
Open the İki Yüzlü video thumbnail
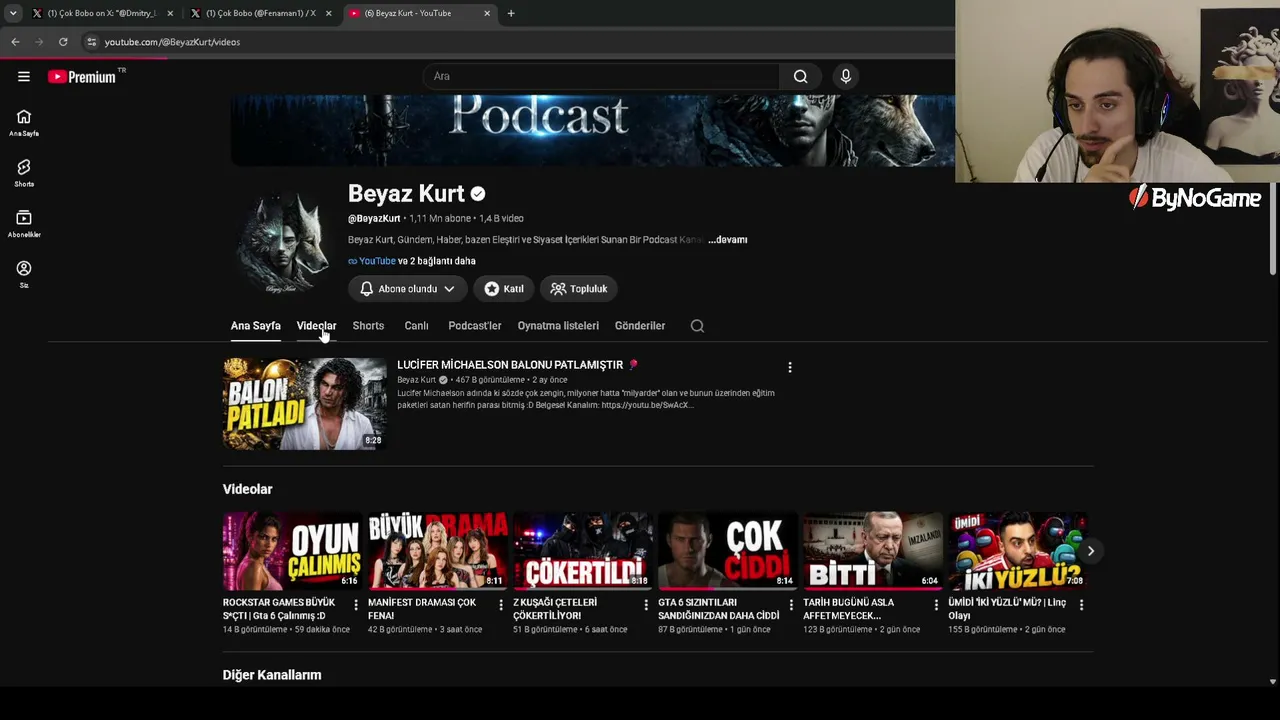[x=1017, y=551]
